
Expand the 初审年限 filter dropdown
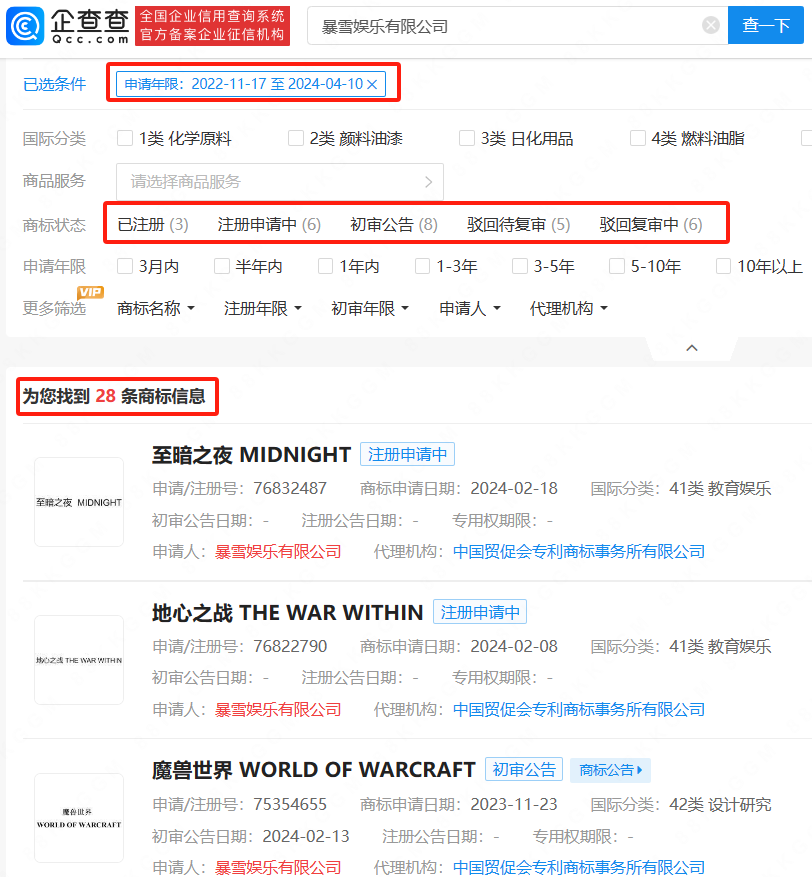(x=370, y=308)
